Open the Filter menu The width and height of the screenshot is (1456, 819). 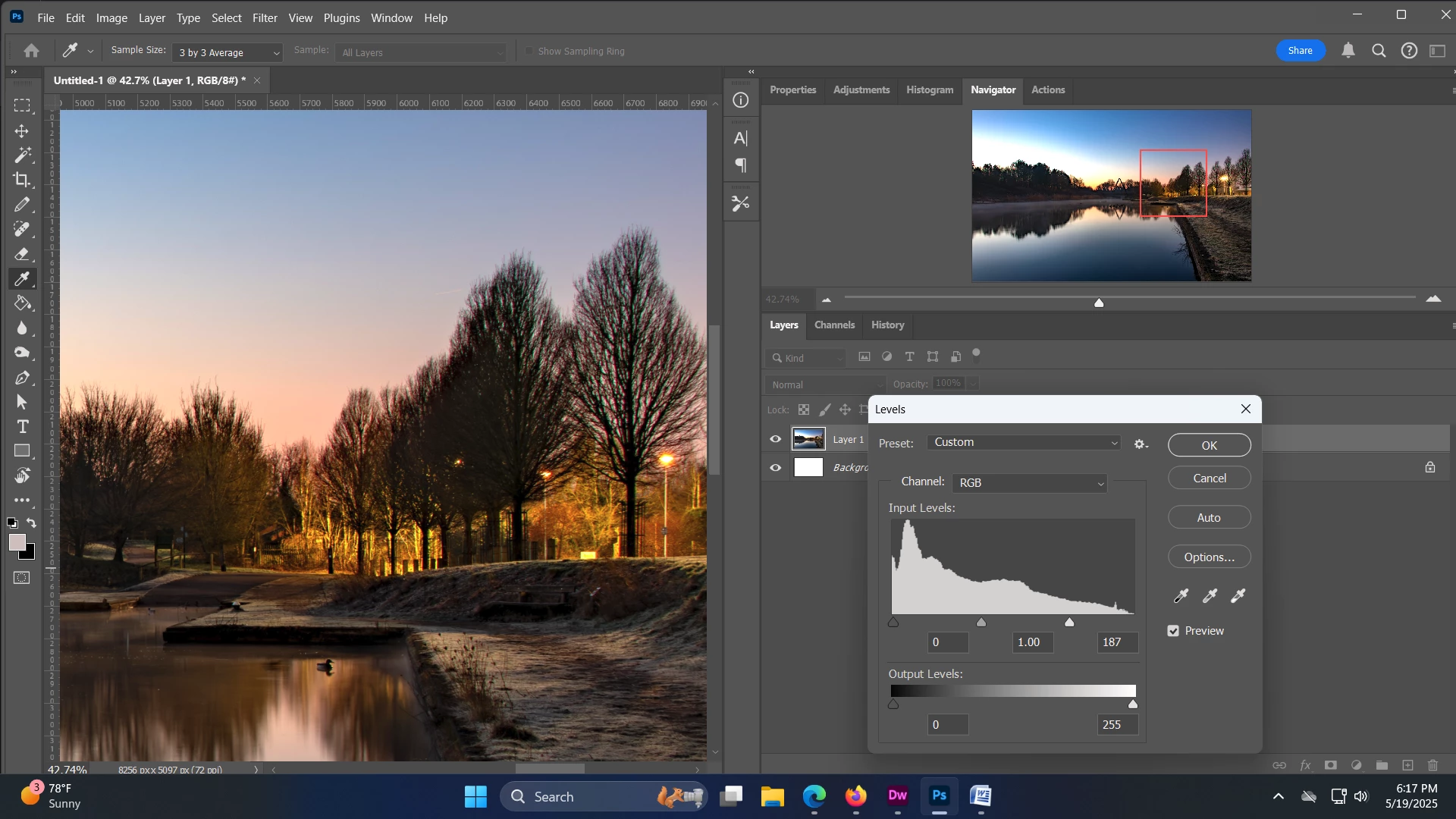(x=265, y=17)
